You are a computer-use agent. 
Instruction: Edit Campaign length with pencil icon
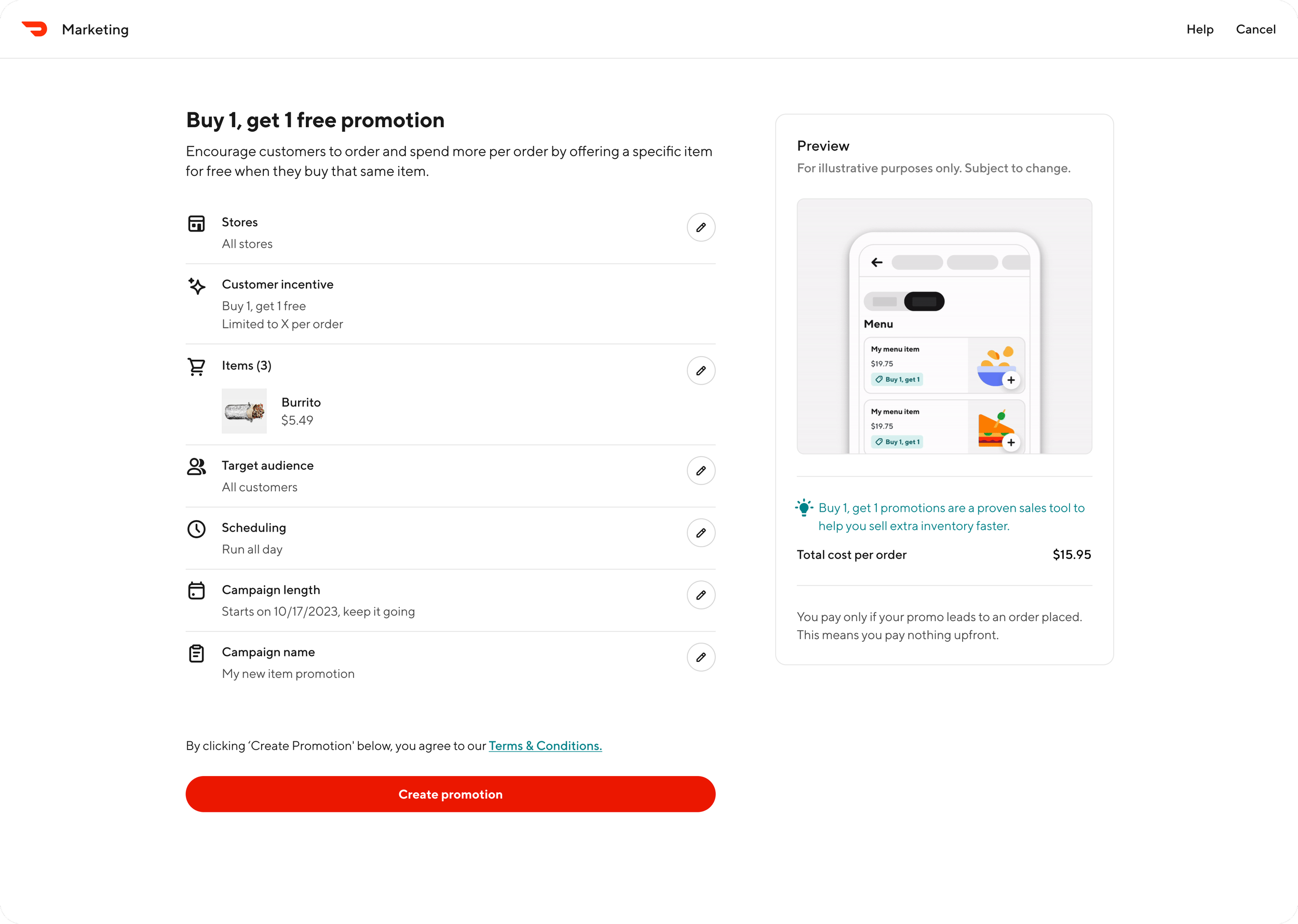click(x=700, y=594)
